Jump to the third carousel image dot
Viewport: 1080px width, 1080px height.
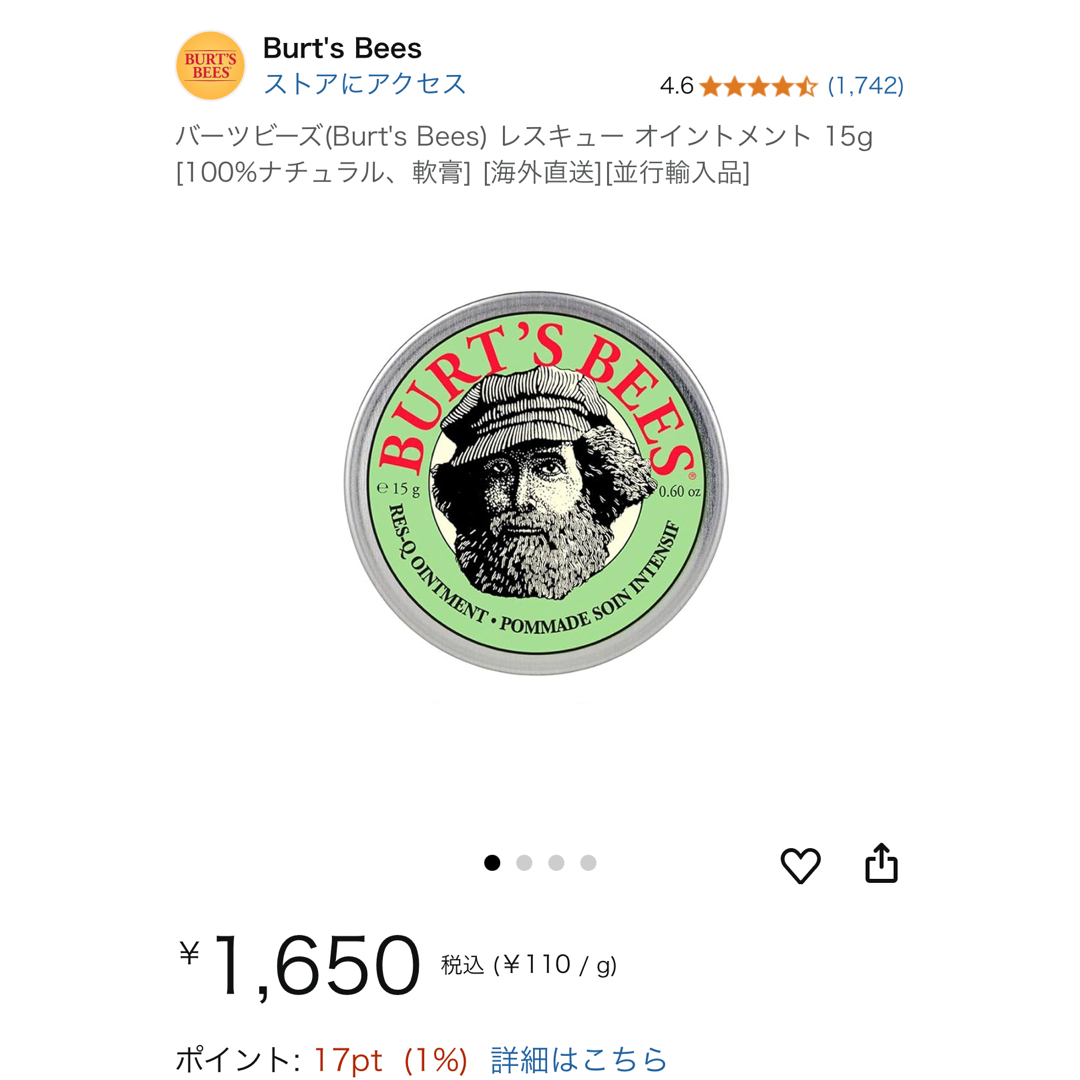tap(556, 862)
